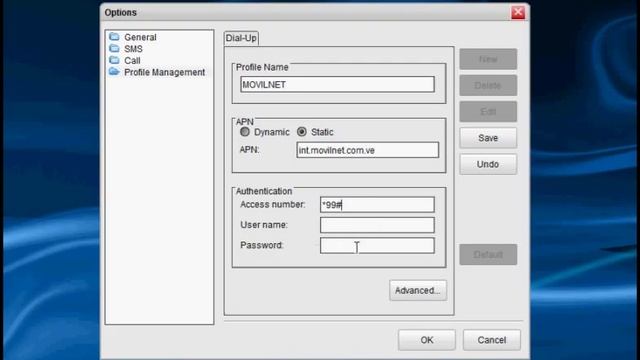Click the Profile Name group label
The image size is (640, 360).
[x=262, y=67]
